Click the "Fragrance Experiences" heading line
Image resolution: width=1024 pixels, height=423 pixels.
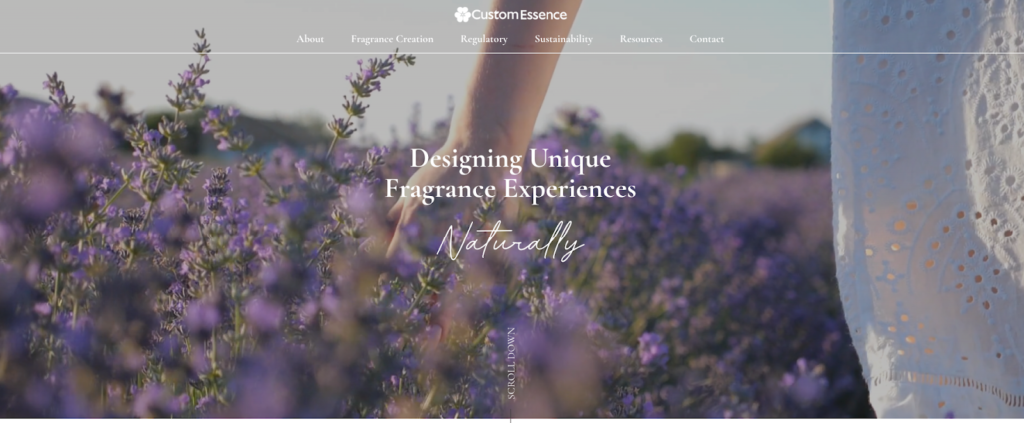click(x=511, y=189)
